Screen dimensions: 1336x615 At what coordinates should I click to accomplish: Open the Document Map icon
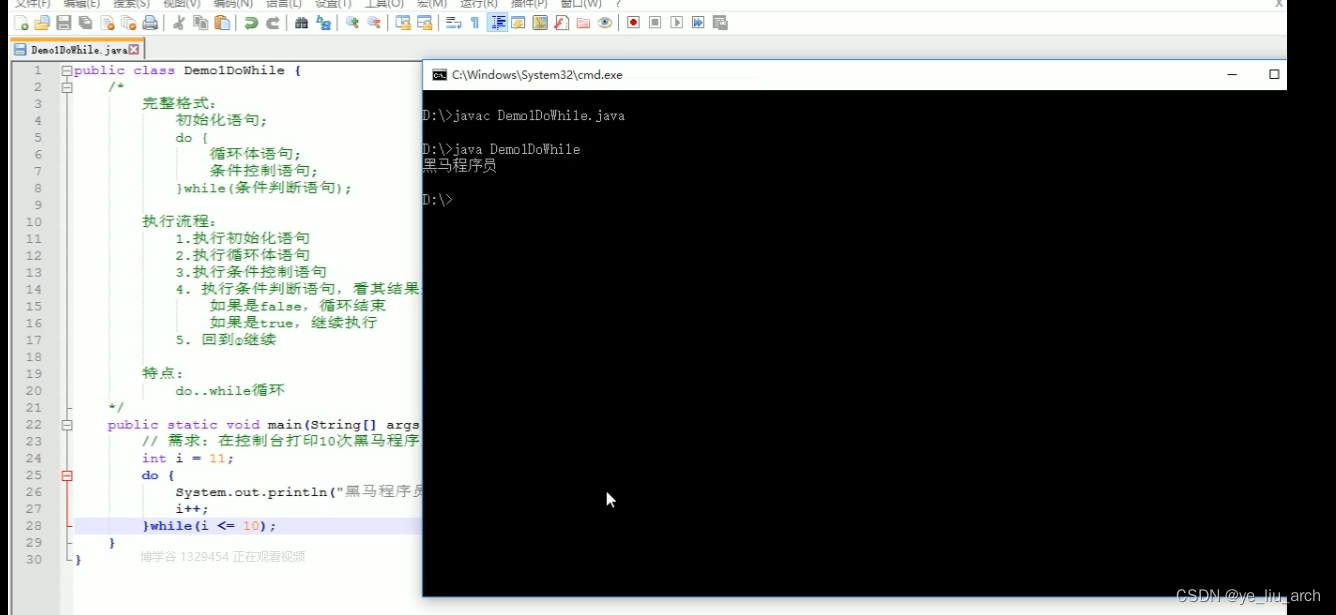(x=540, y=22)
